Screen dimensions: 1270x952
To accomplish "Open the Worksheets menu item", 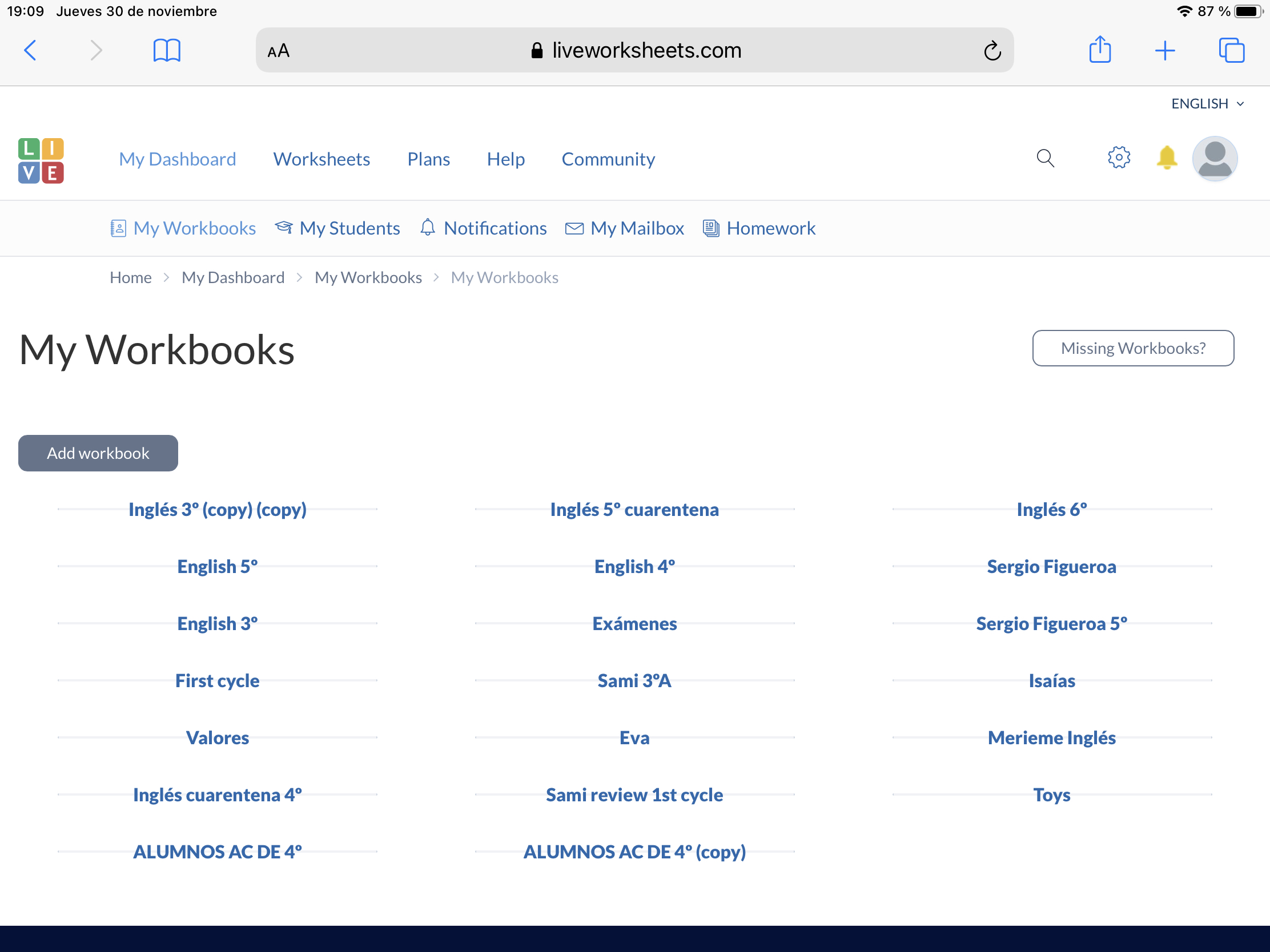I will click(x=321, y=159).
